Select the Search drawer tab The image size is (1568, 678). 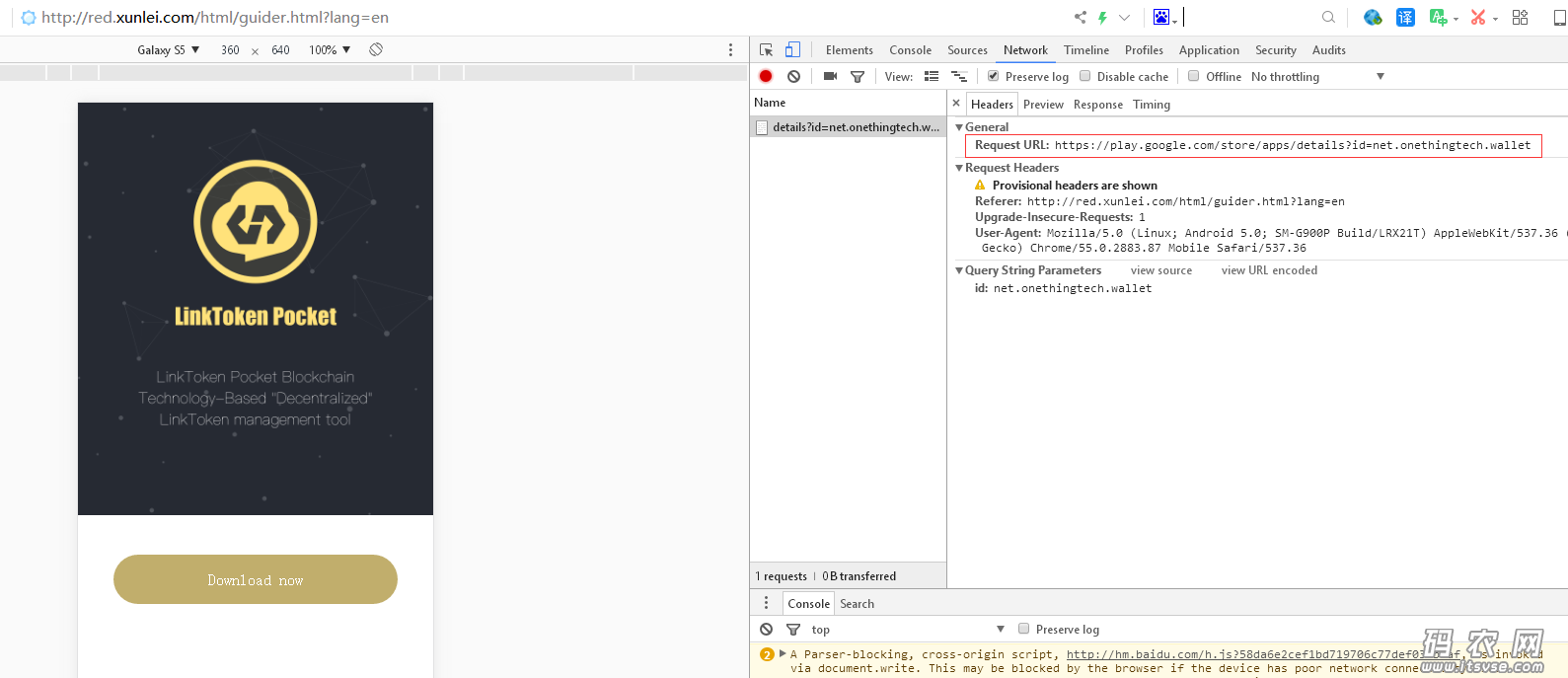(857, 603)
